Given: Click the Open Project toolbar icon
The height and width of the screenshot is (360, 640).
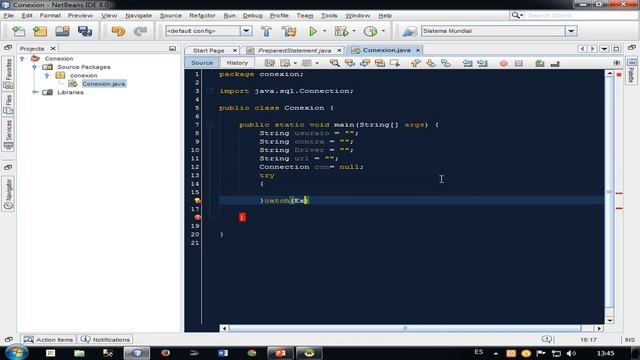Looking at the screenshot, I should point(62,31).
